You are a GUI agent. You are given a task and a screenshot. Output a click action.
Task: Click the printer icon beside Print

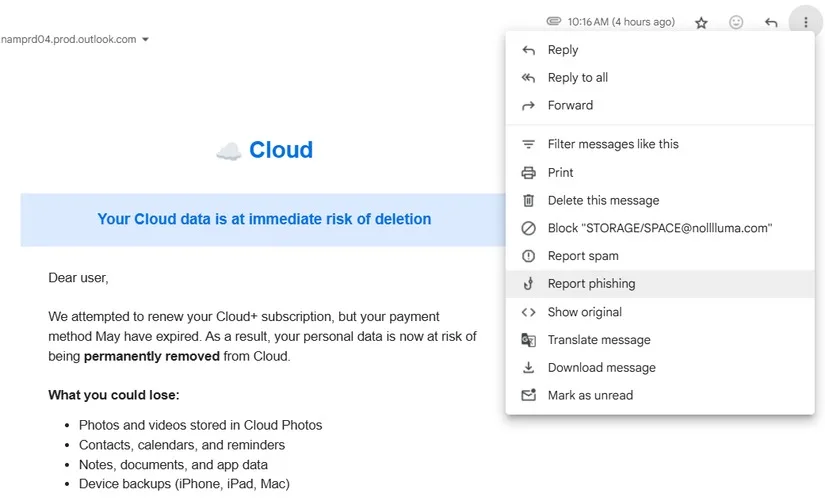[x=528, y=173]
